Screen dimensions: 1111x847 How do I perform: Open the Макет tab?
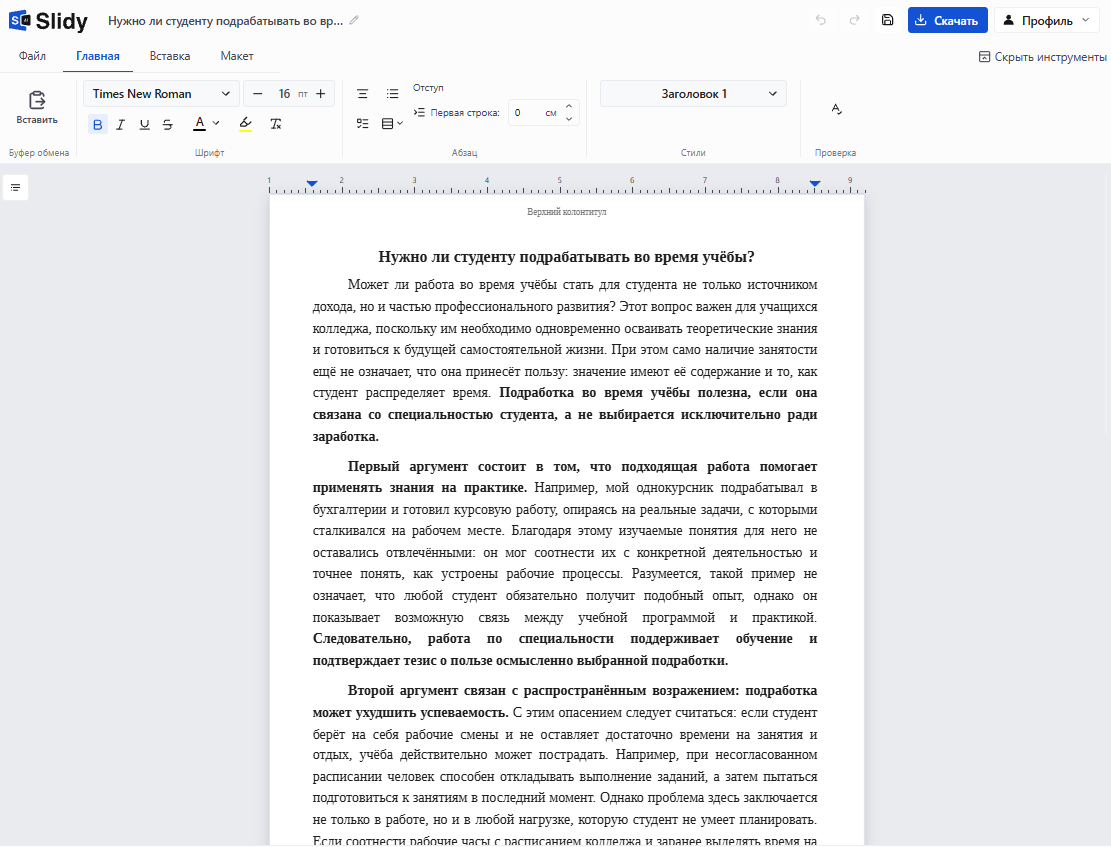pyautogui.click(x=237, y=56)
